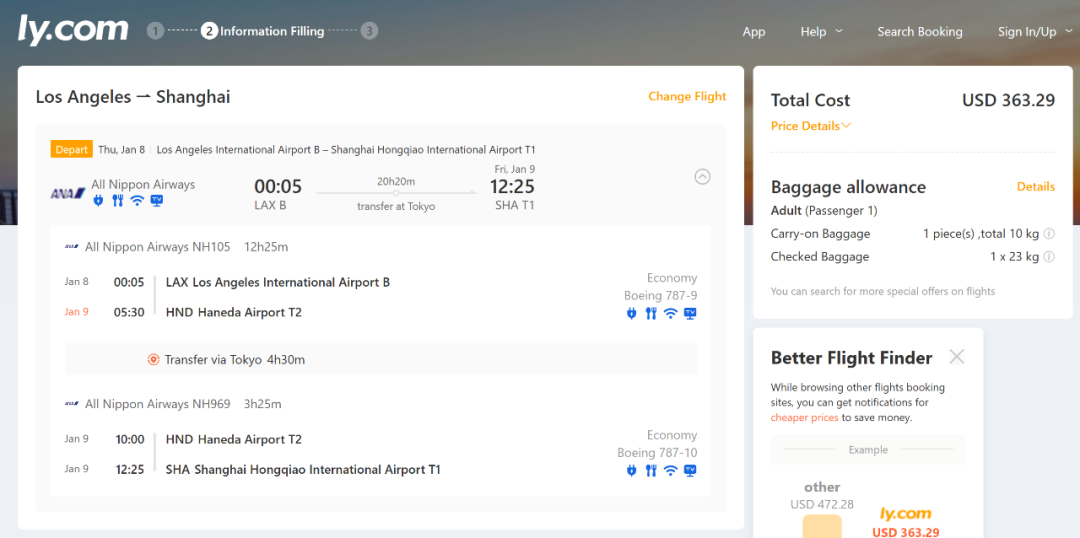The width and height of the screenshot is (1080, 538).
Task: Open the App menu item
Action: point(753,32)
